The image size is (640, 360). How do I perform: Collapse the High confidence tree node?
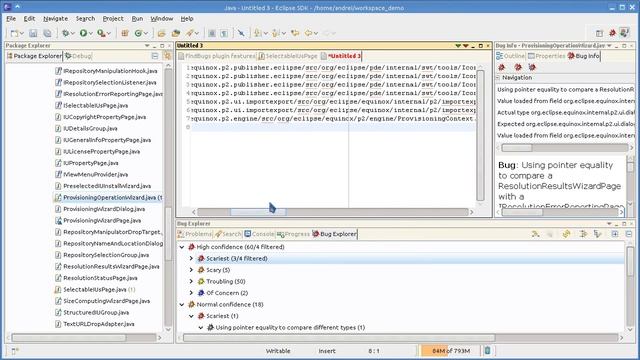[182, 247]
